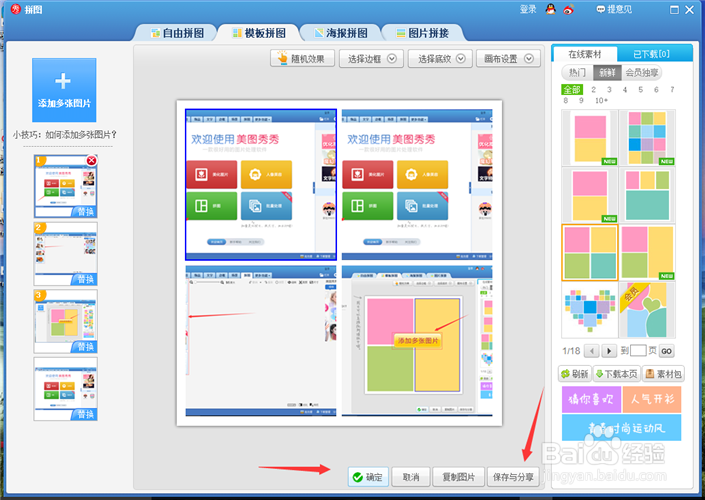Choose the three-top one-bottom template
Image resolution: width=705 pixels, height=500 pixels.
(647, 195)
